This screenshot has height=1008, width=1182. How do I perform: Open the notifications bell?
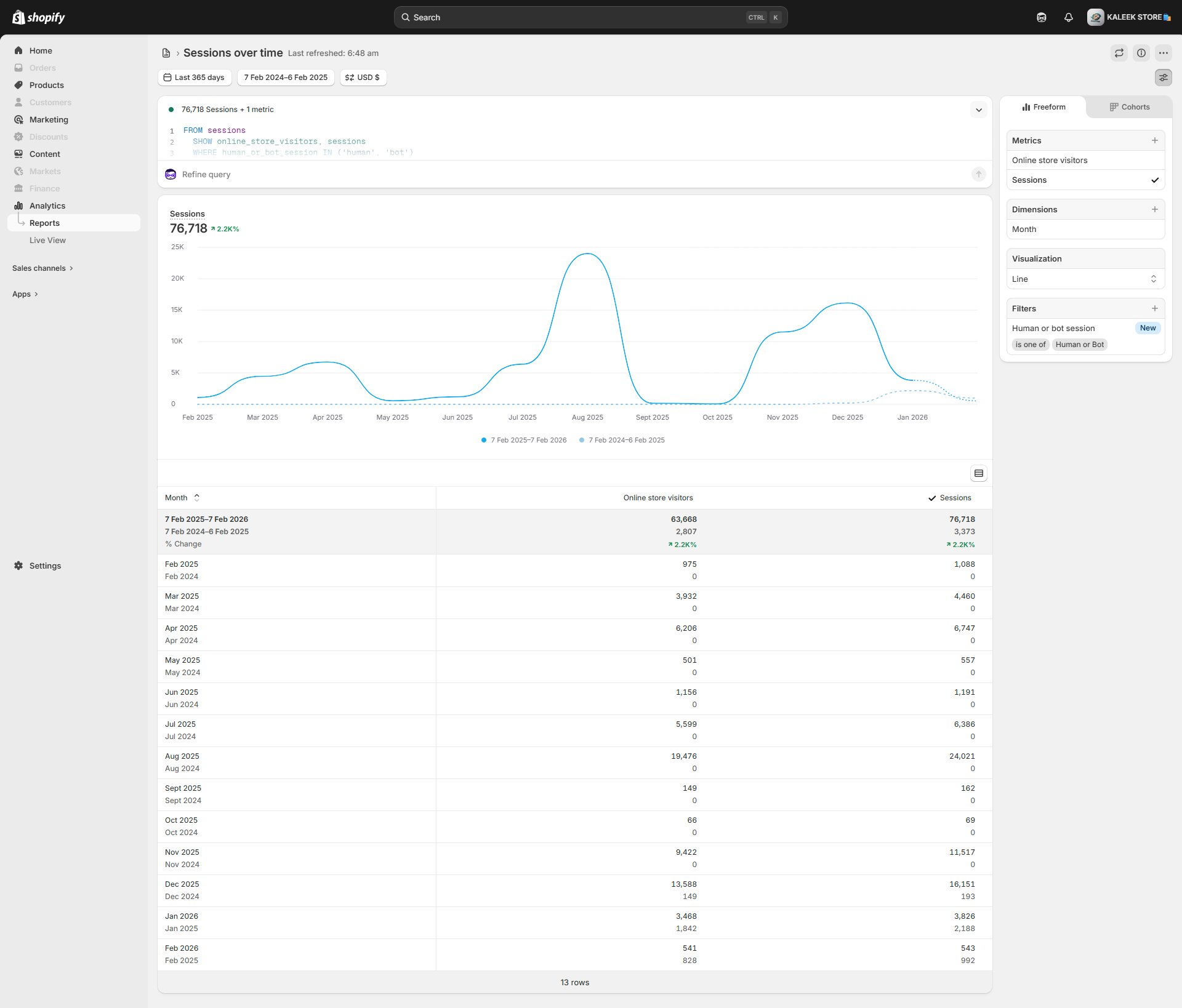(x=1068, y=17)
